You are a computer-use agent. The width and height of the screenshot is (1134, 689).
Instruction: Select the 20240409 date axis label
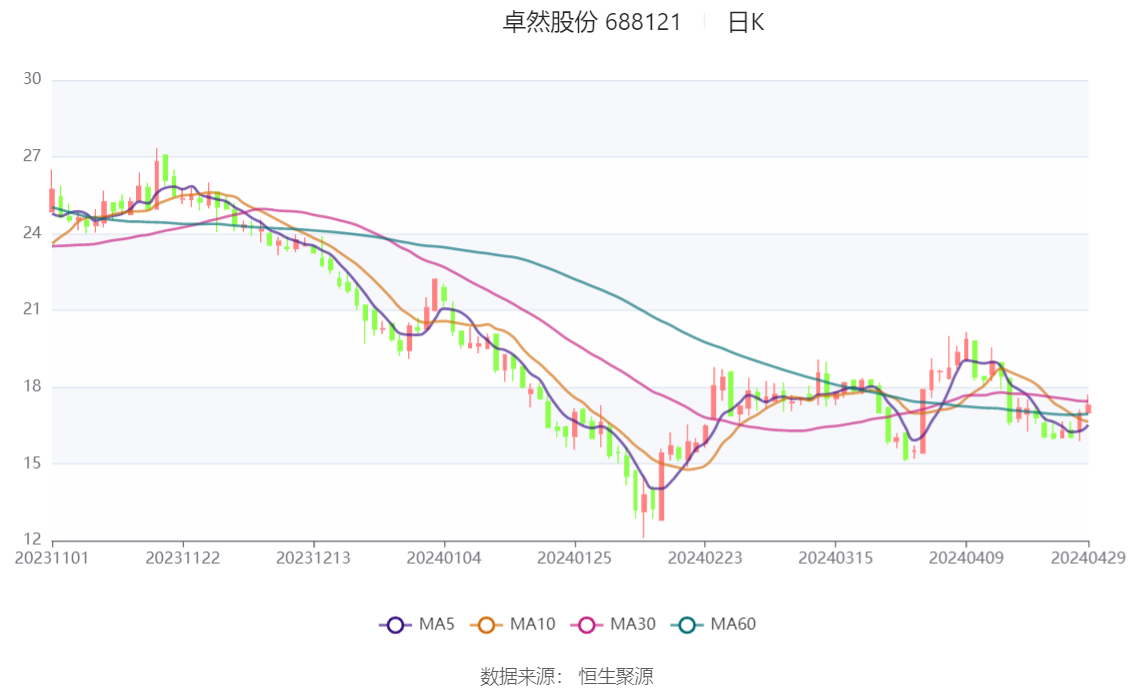click(x=966, y=558)
